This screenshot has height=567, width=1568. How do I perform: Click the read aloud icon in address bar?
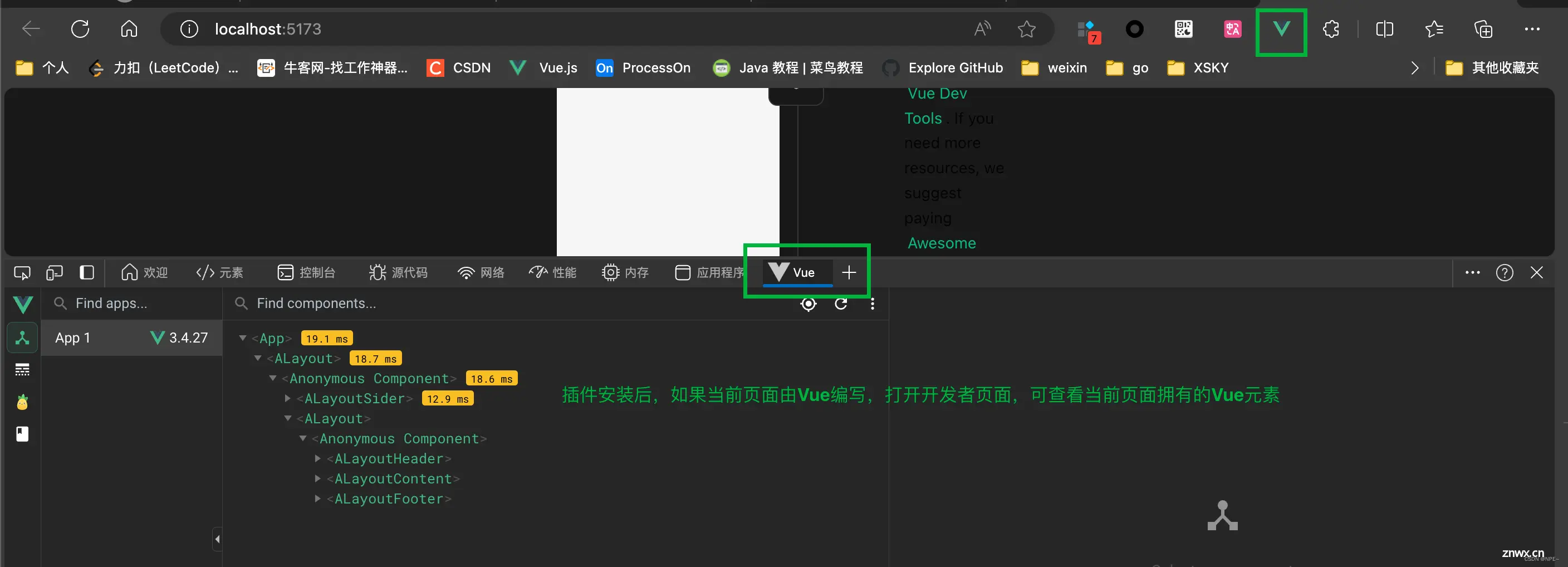pyautogui.click(x=982, y=28)
